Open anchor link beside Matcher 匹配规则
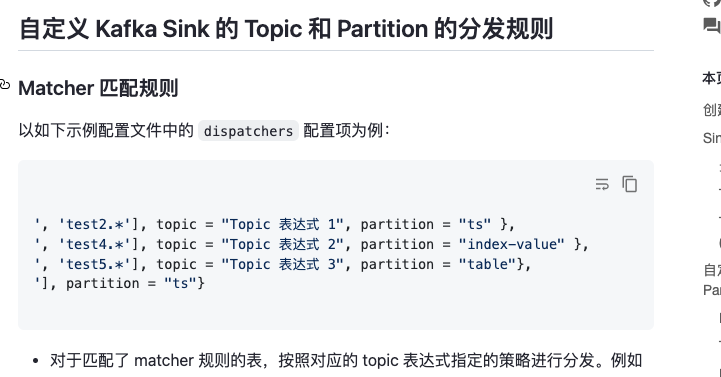The image size is (721, 377). coord(4,85)
